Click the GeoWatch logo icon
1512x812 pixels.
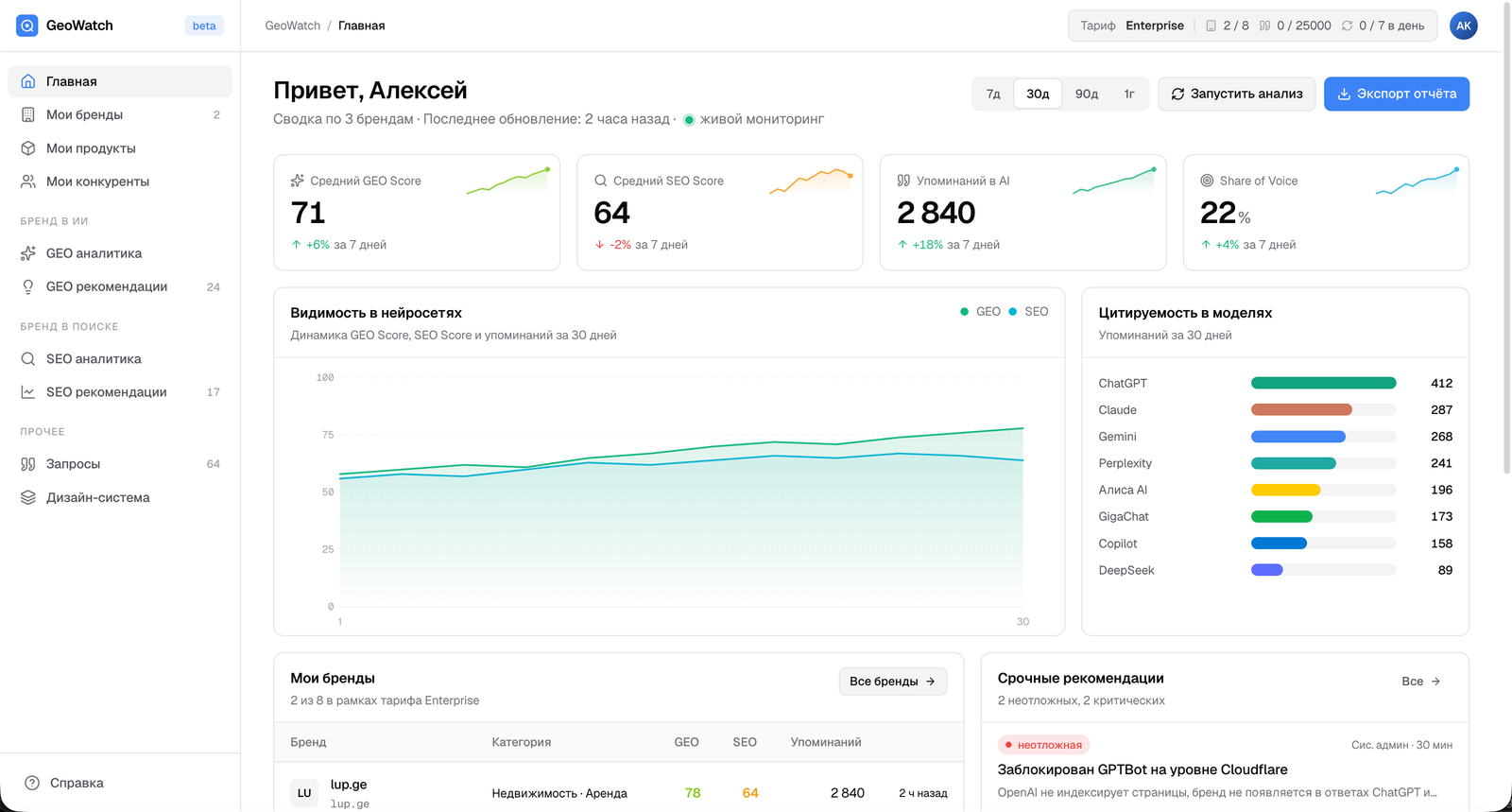(x=27, y=26)
